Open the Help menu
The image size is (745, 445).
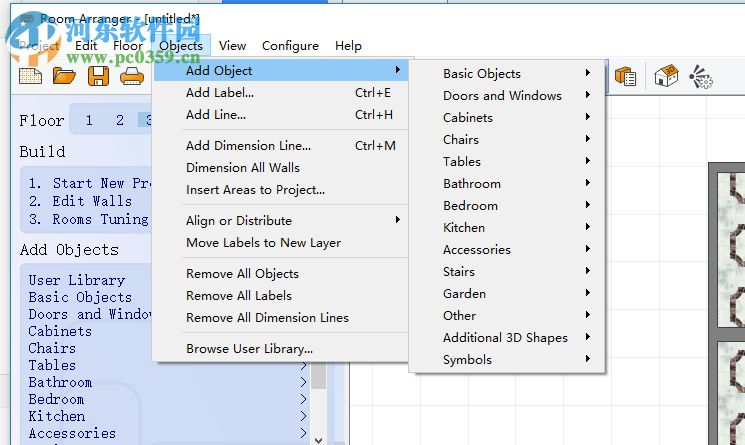(348, 46)
